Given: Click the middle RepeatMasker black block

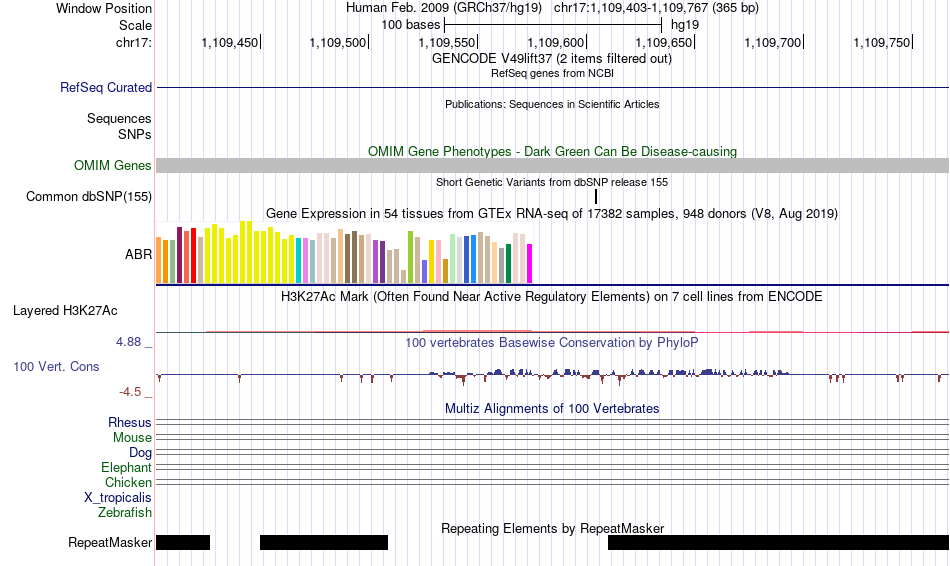Looking at the screenshot, I should point(324,542).
